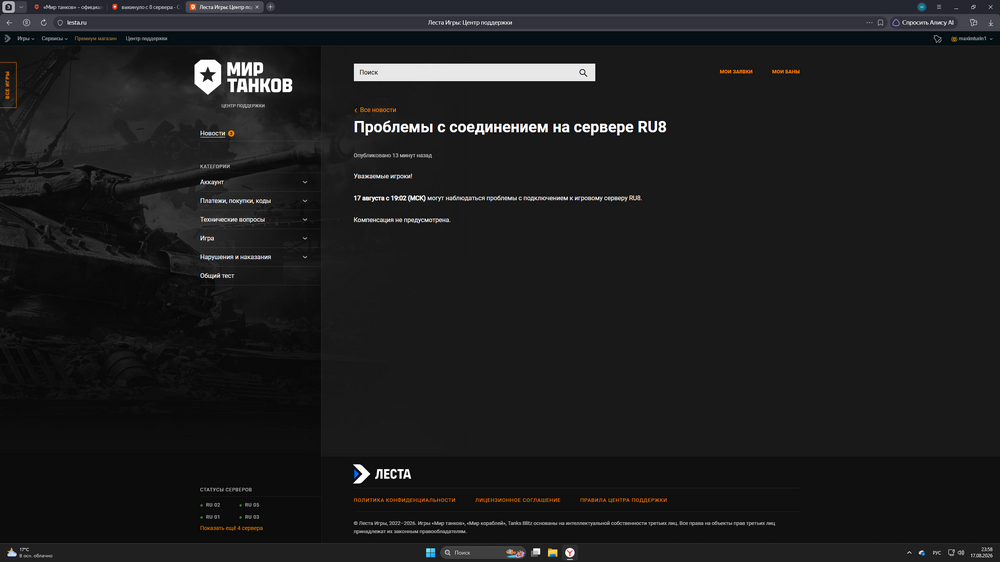Expand the Технические вопросы category
1000x562 pixels.
[254, 219]
